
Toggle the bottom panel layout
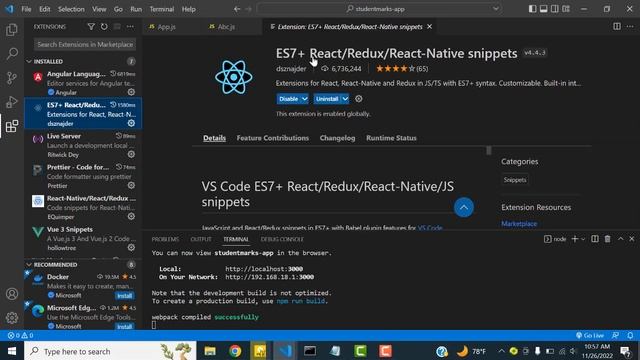[544, 9]
